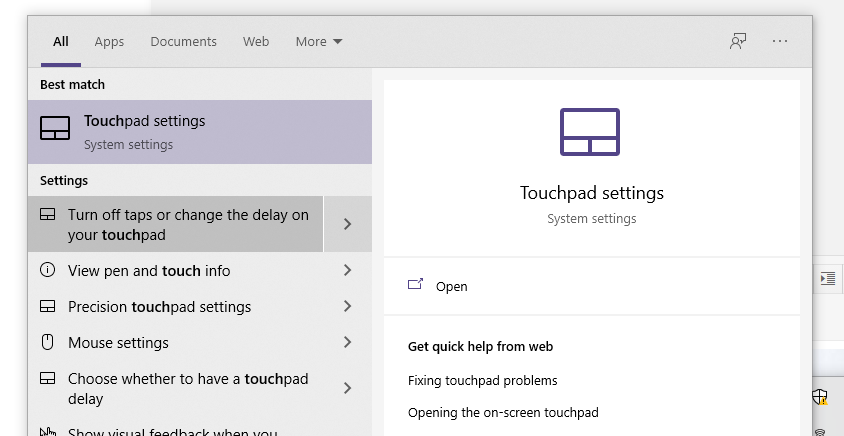Switch to the Documents tab
Screen dimensions: 844x436
(x=183, y=41)
